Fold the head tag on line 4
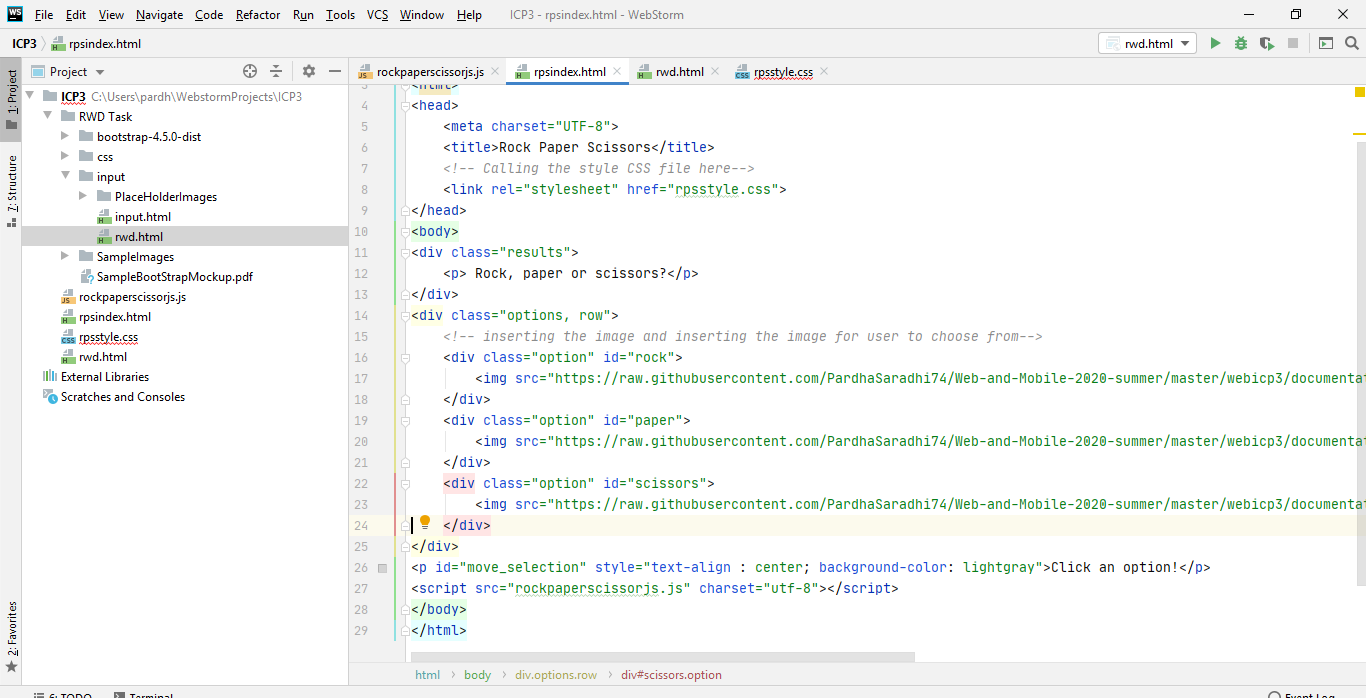 (x=406, y=105)
